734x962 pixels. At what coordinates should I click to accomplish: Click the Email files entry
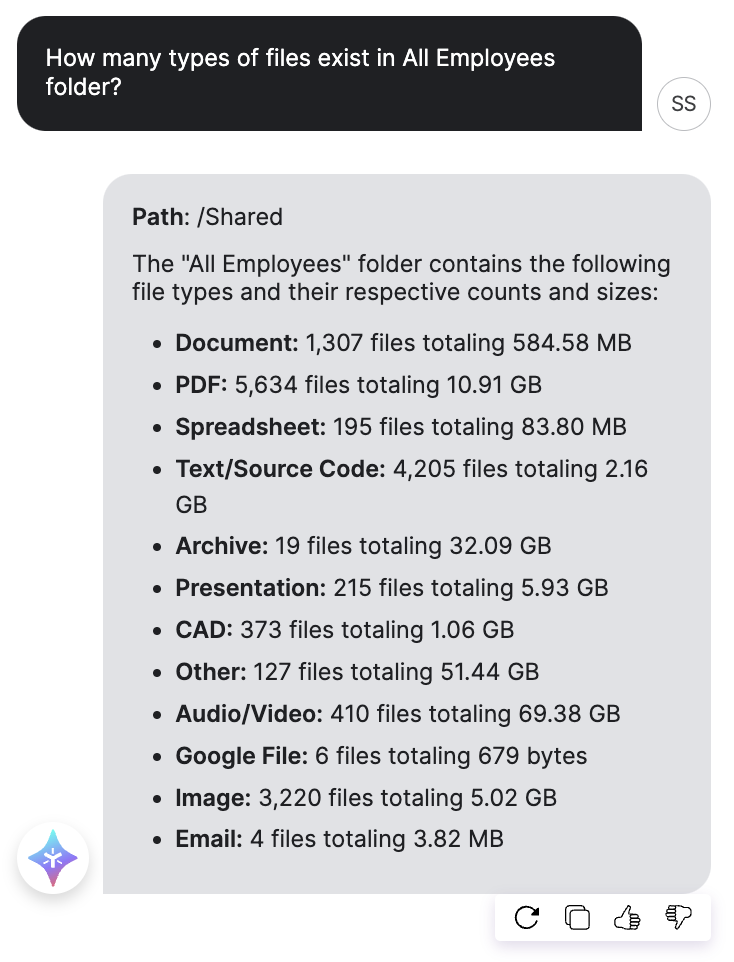pos(339,839)
